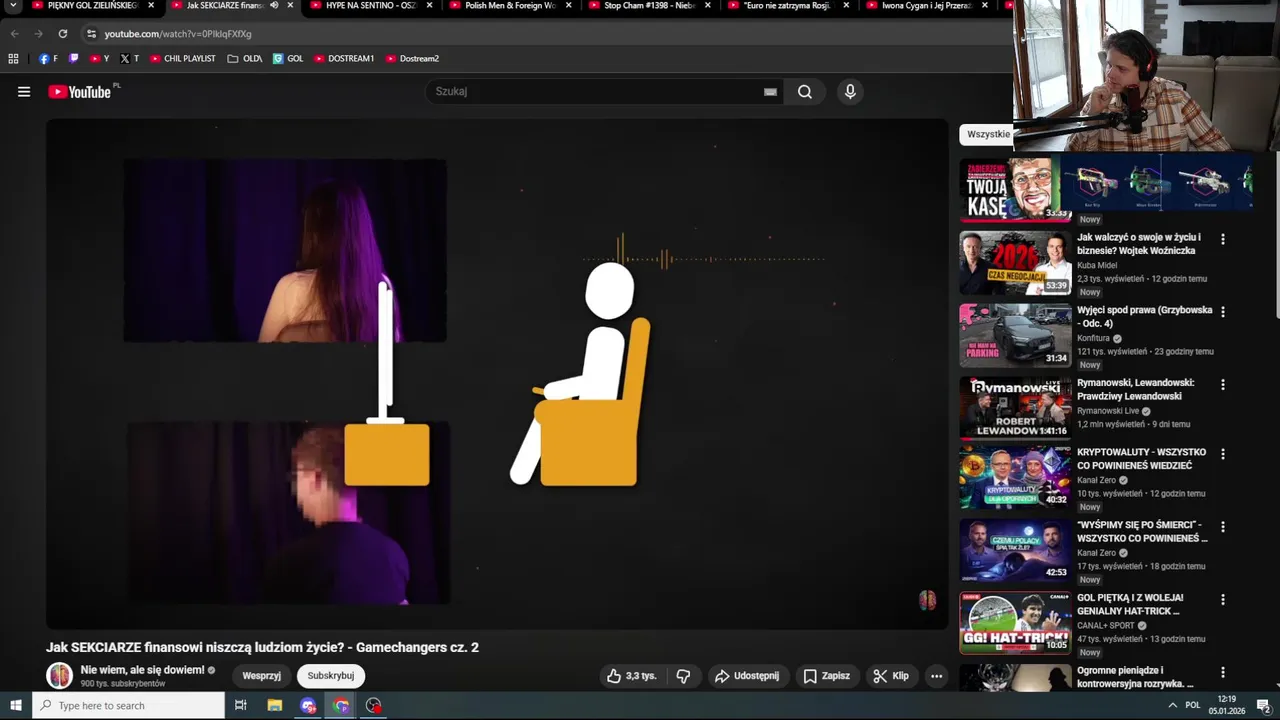Open 'Wyjęci spod prawa (Grzybowska' thumbnail
Viewport: 1280px width, 720px height.
(x=1015, y=336)
